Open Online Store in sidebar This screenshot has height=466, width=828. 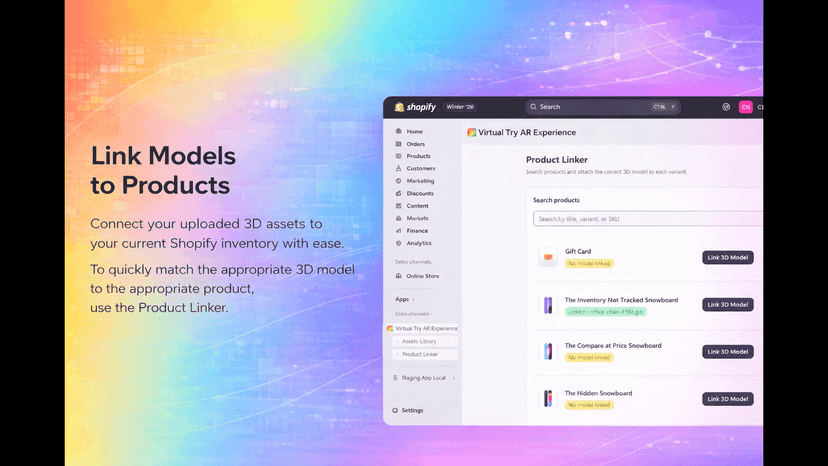pyautogui.click(x=422, y=276)
